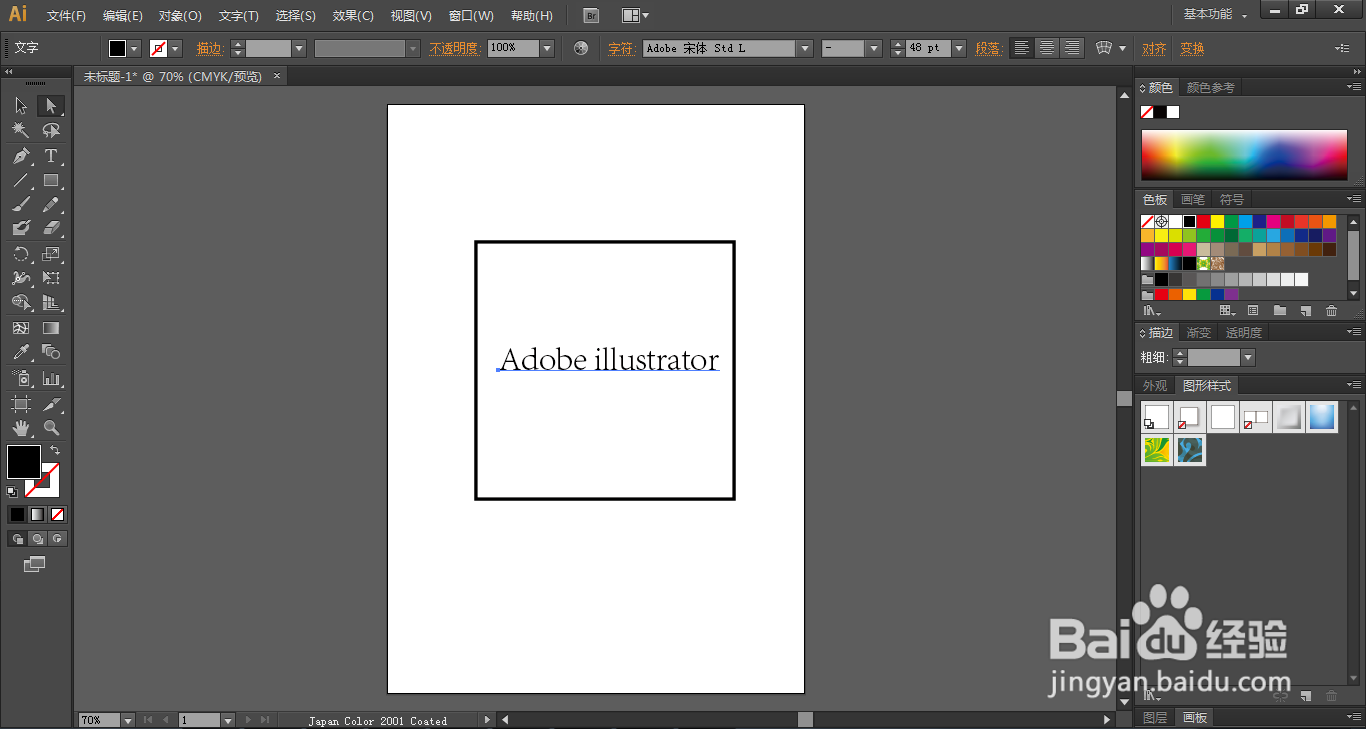Select the Paintbrush tool
Image resolution: width=1366 pixels, height=729 pixels.
(x=21, y=205)
